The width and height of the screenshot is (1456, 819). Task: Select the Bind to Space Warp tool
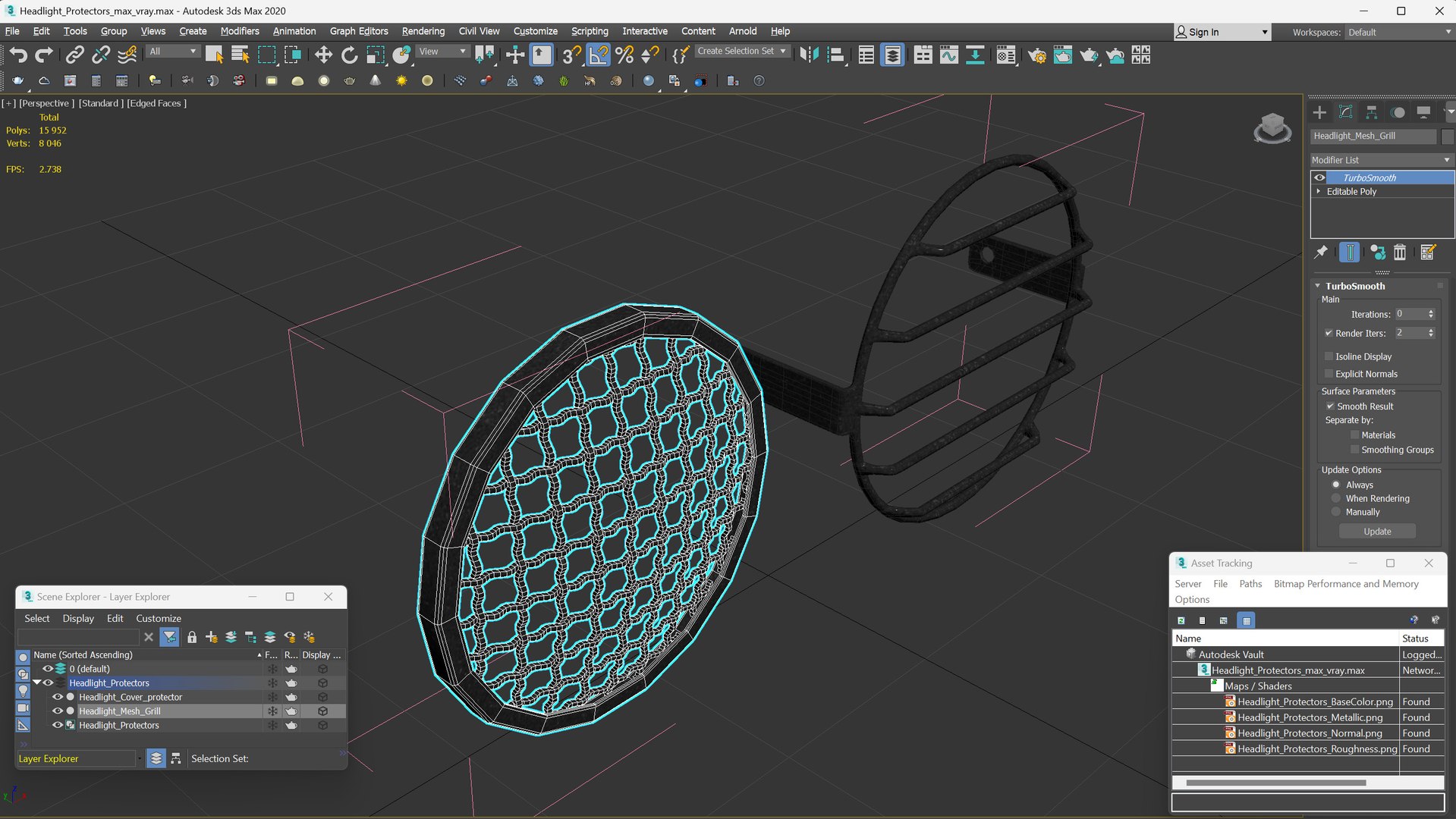pyautogui.click(x=127, y=55)
